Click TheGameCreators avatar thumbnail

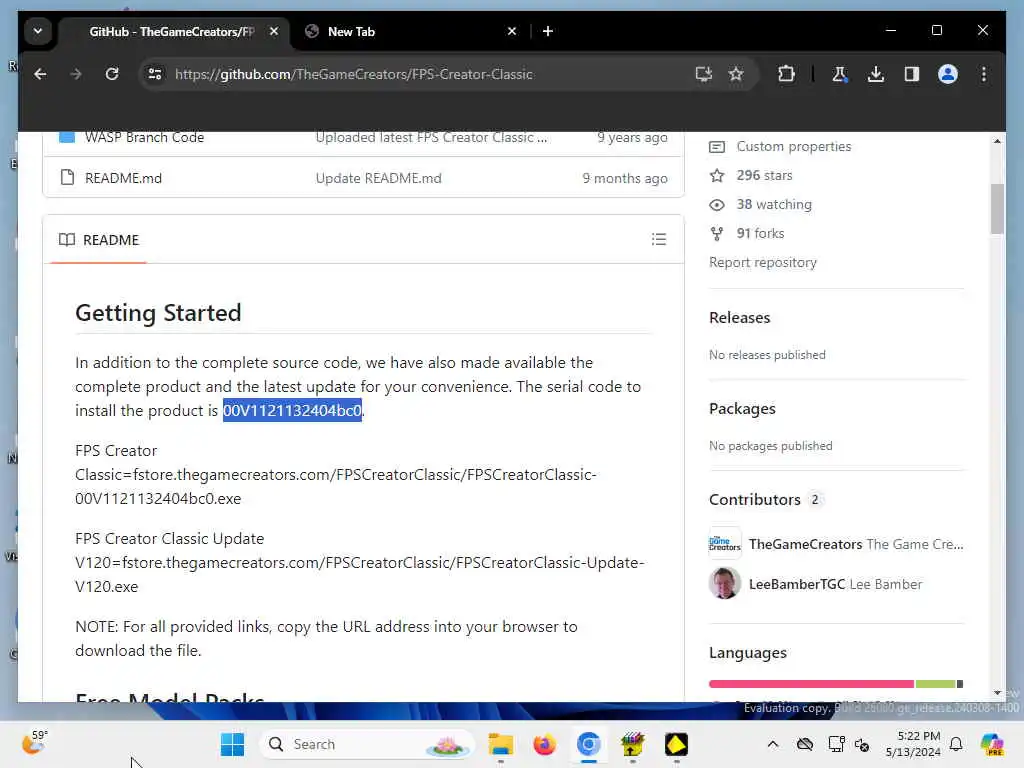(725, 543)
